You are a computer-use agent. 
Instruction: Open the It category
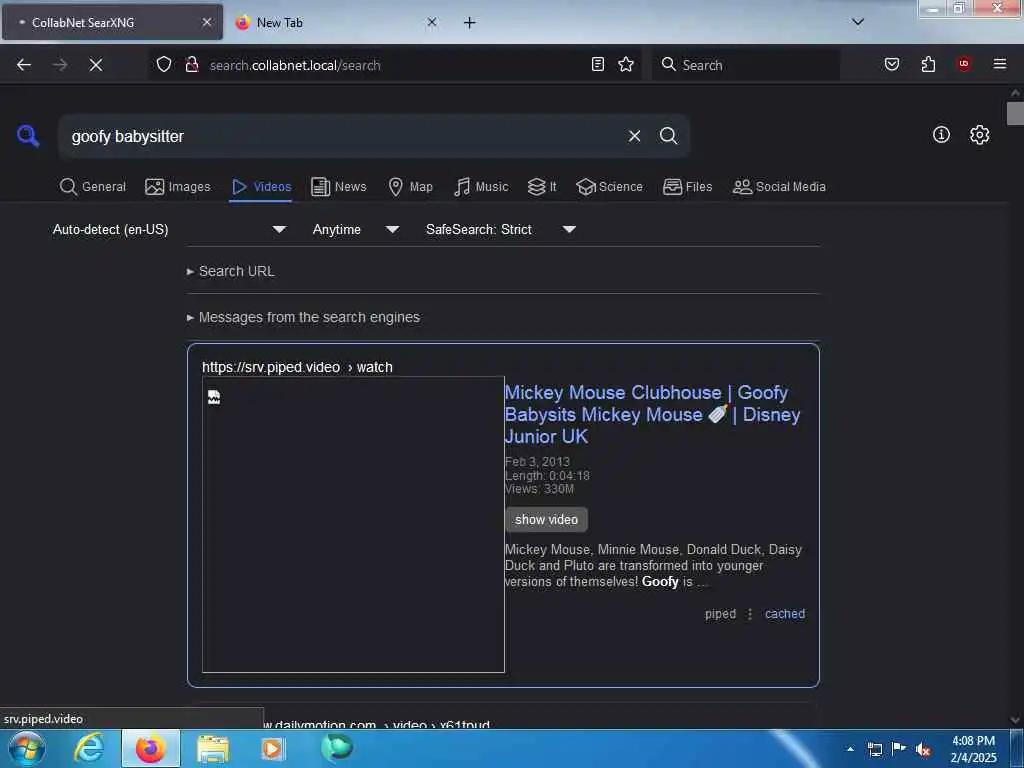pos(542,187)
